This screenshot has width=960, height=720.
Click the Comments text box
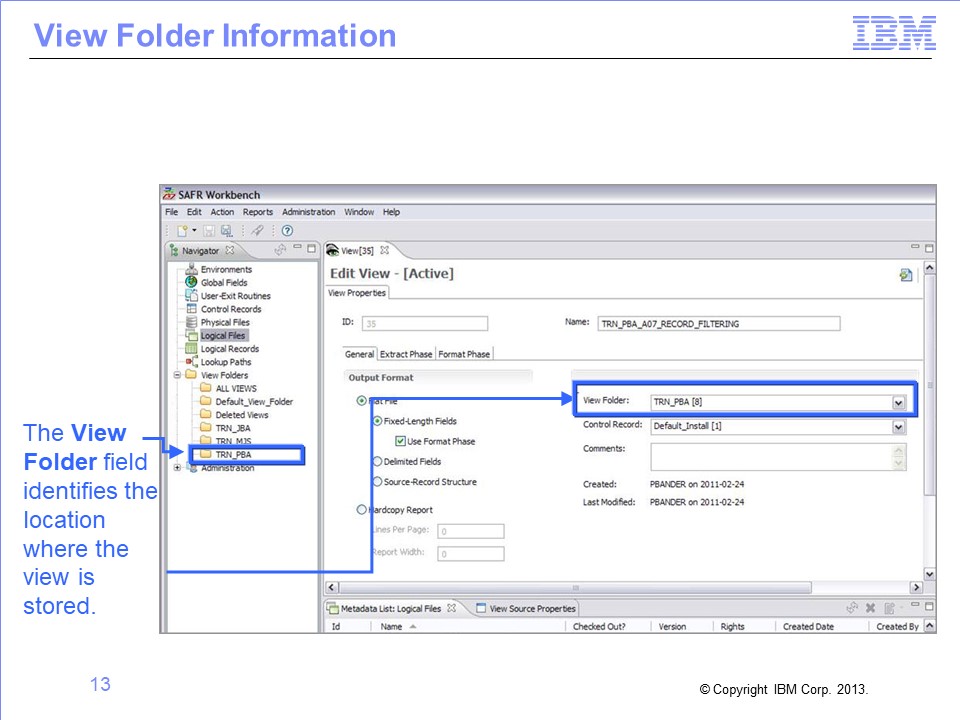tap(778, 457)
